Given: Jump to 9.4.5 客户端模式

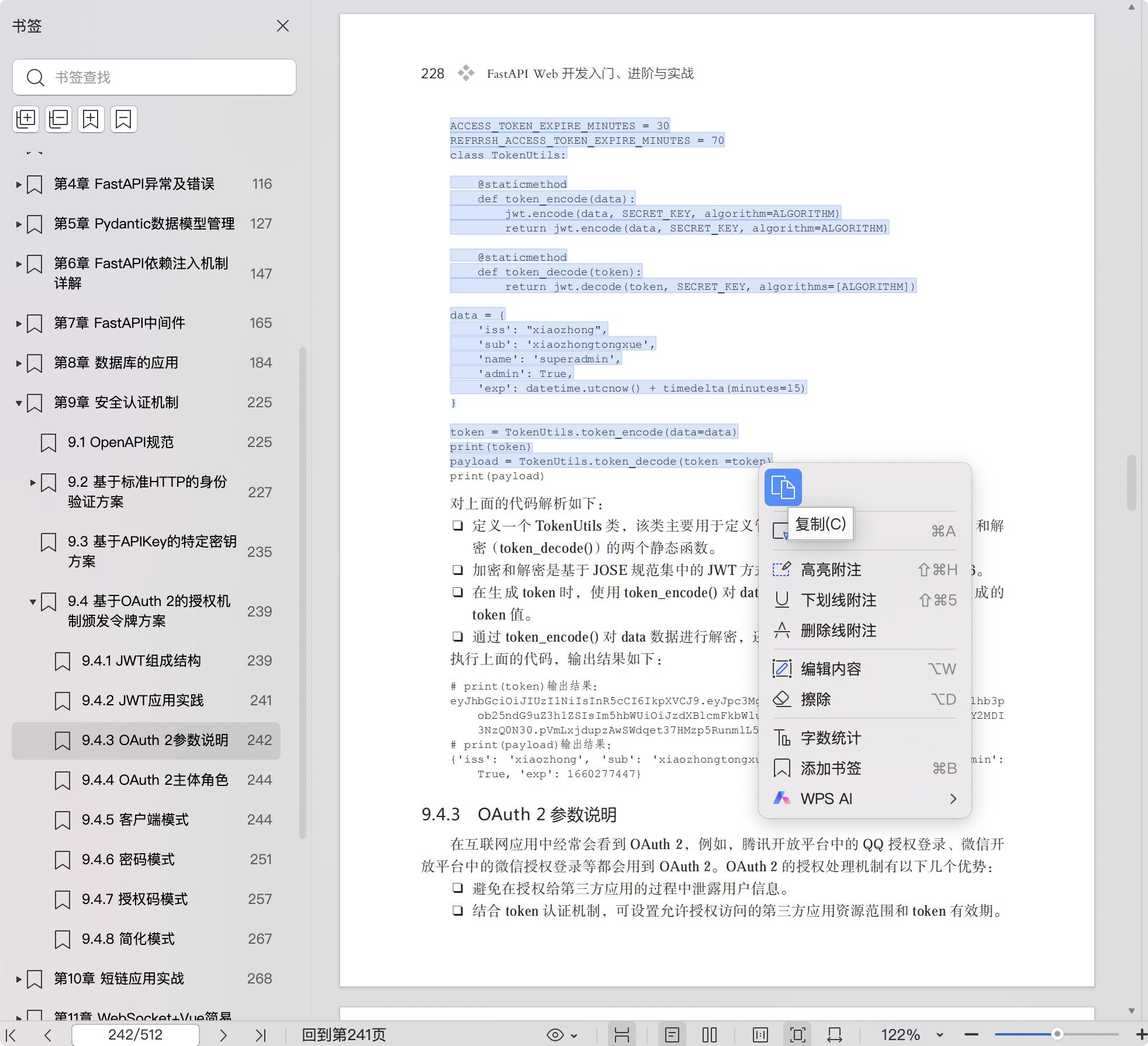Looking at the screenshot, I should [x=146, y=820].
